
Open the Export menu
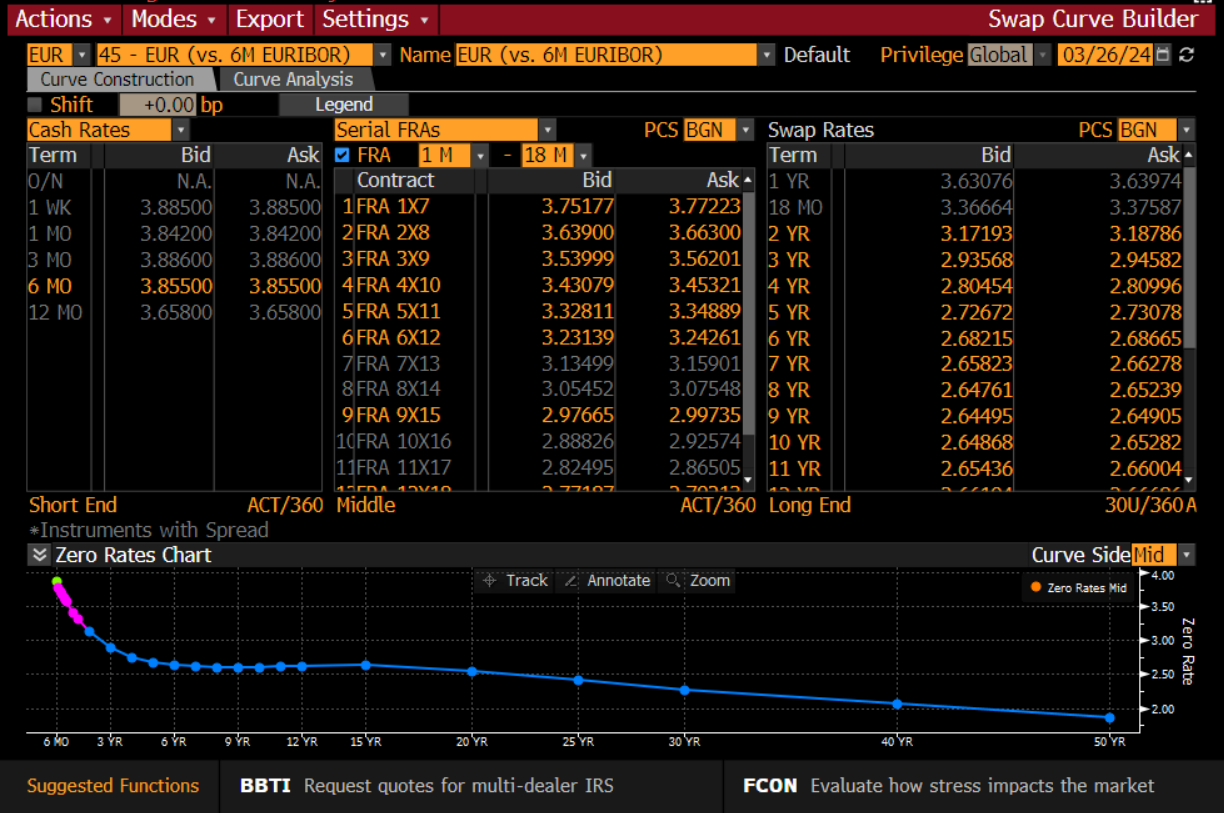pos(269,19)
